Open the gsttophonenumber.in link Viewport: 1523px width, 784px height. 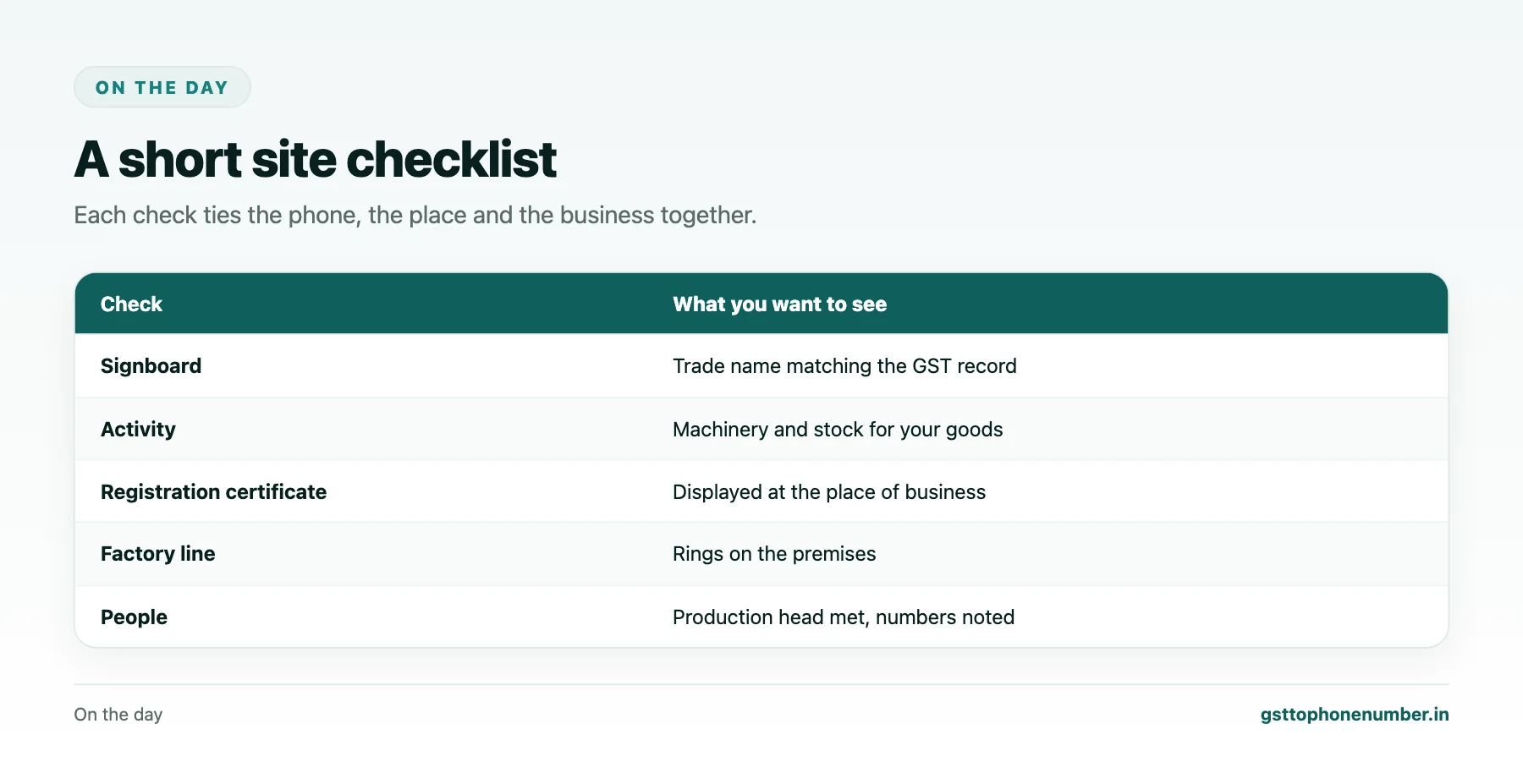[x=1355, y=715]
